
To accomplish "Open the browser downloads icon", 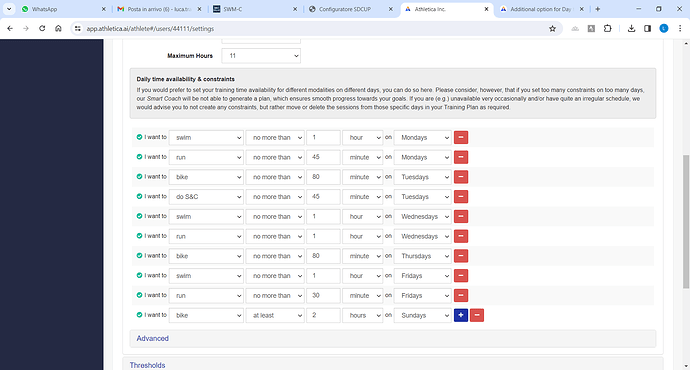I will pos(631,29).
